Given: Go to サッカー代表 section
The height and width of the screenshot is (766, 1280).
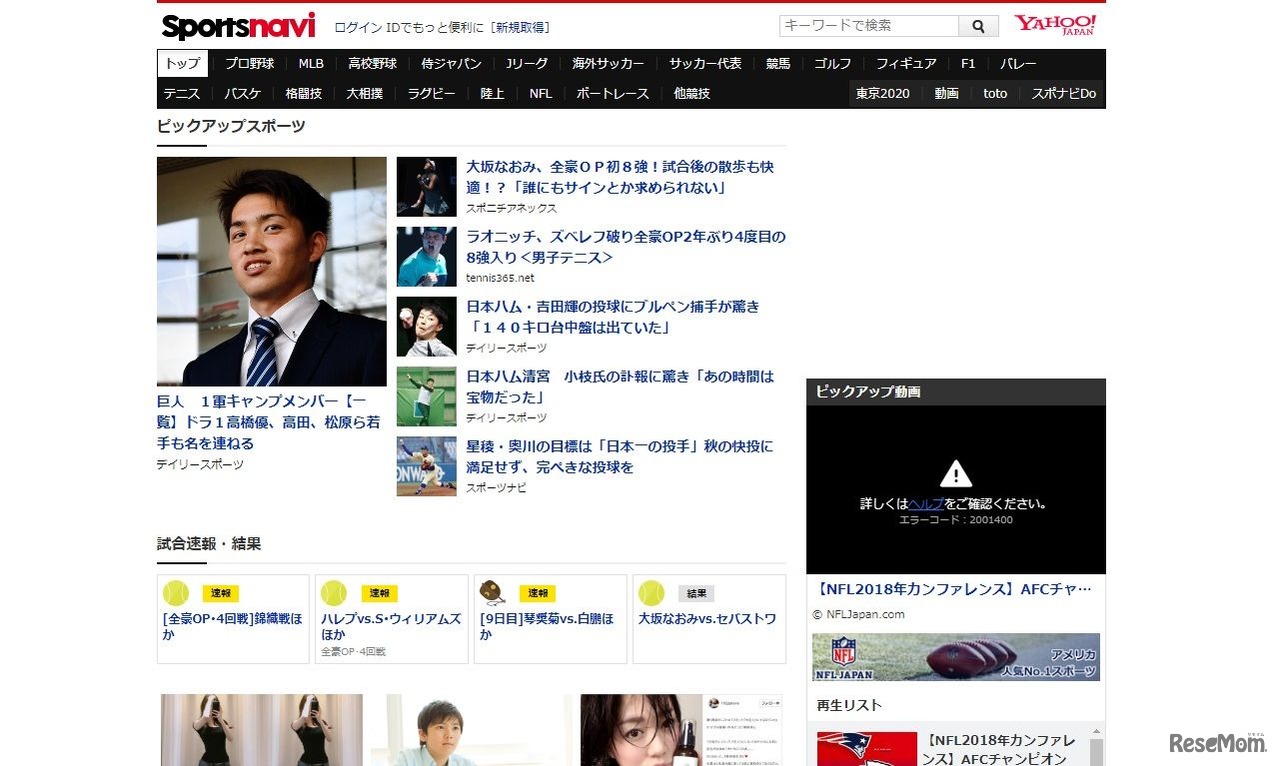Looking at the screenshot, I should [x=705, y=63].
